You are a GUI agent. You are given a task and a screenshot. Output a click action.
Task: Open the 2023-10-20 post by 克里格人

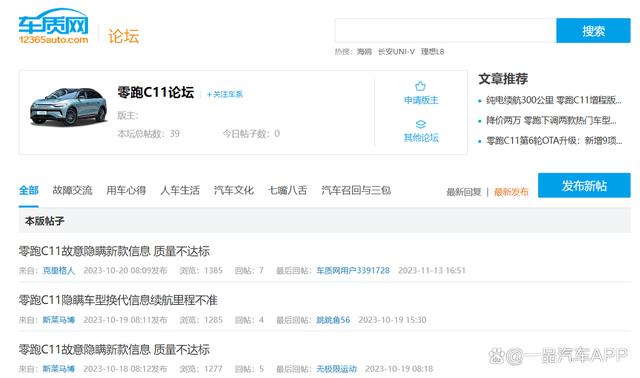(114, 251)
